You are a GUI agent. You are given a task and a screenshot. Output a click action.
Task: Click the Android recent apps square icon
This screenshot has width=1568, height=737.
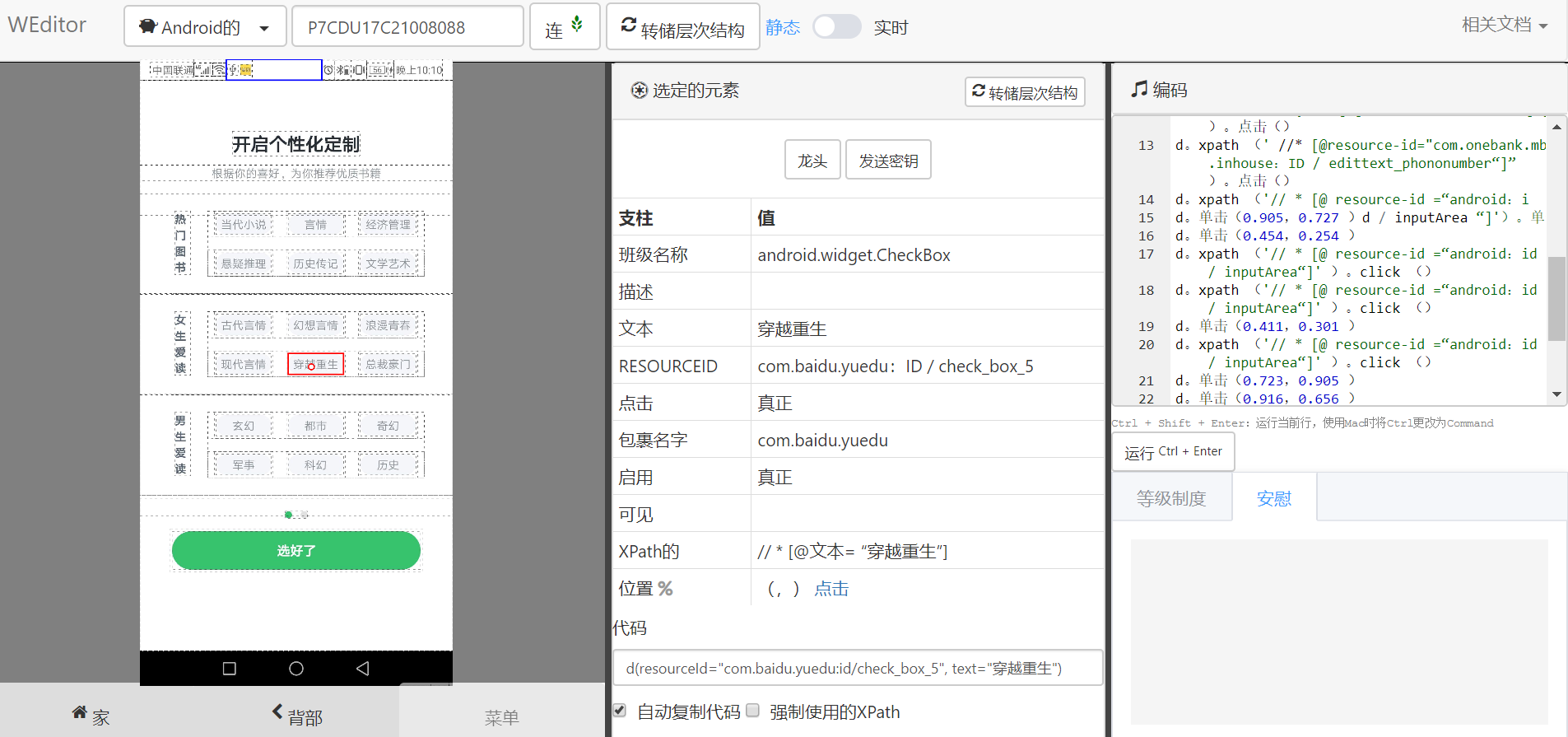click(230, 669)
